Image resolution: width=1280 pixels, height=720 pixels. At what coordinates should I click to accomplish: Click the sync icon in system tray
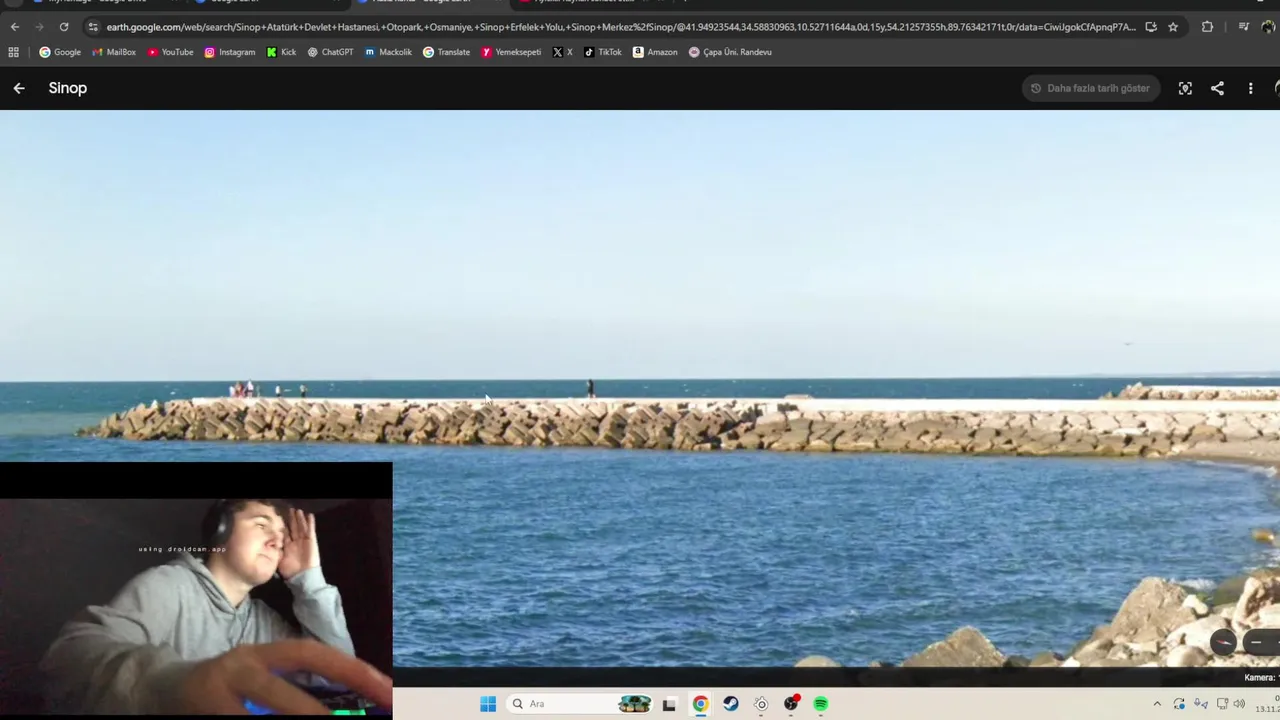click(x=1179, y=704)
